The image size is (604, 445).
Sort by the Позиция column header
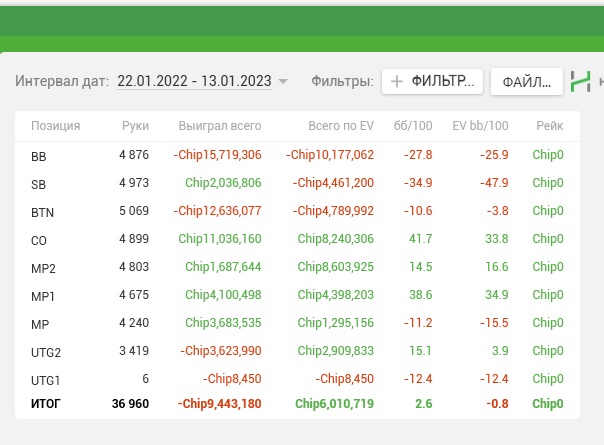point(56,126)
